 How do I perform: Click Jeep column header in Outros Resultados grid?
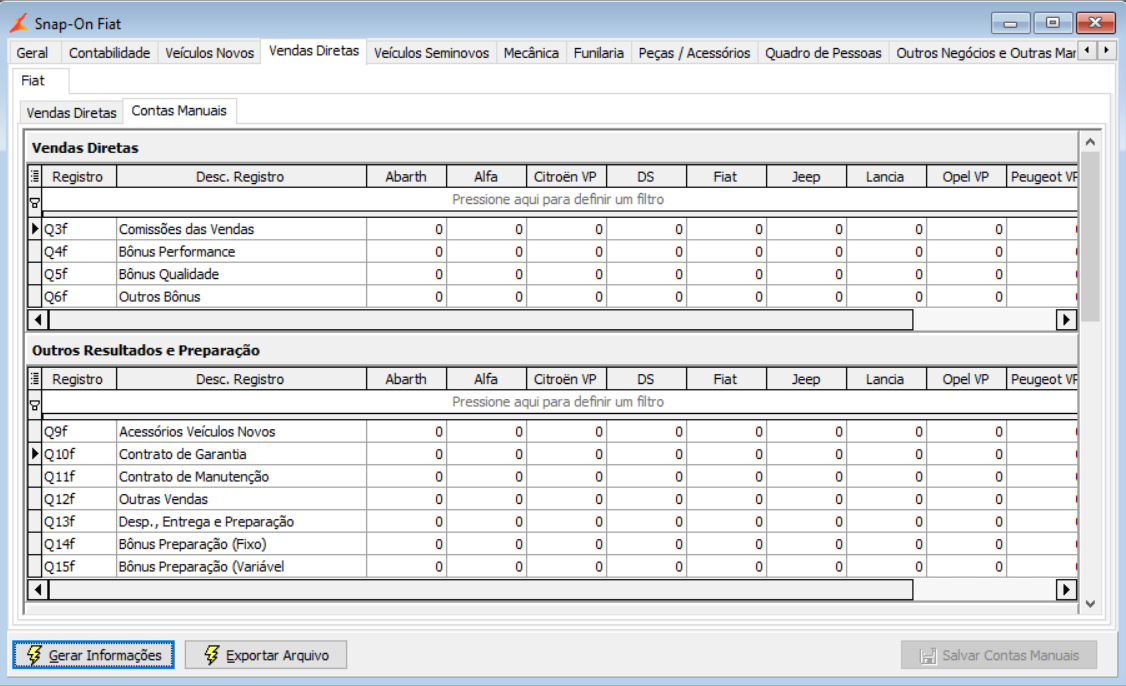[x=806, y=379]
